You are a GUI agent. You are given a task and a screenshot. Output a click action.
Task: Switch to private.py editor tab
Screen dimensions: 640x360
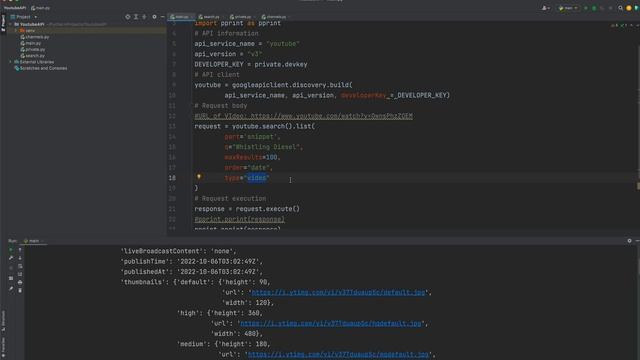(x=242, y=17)
